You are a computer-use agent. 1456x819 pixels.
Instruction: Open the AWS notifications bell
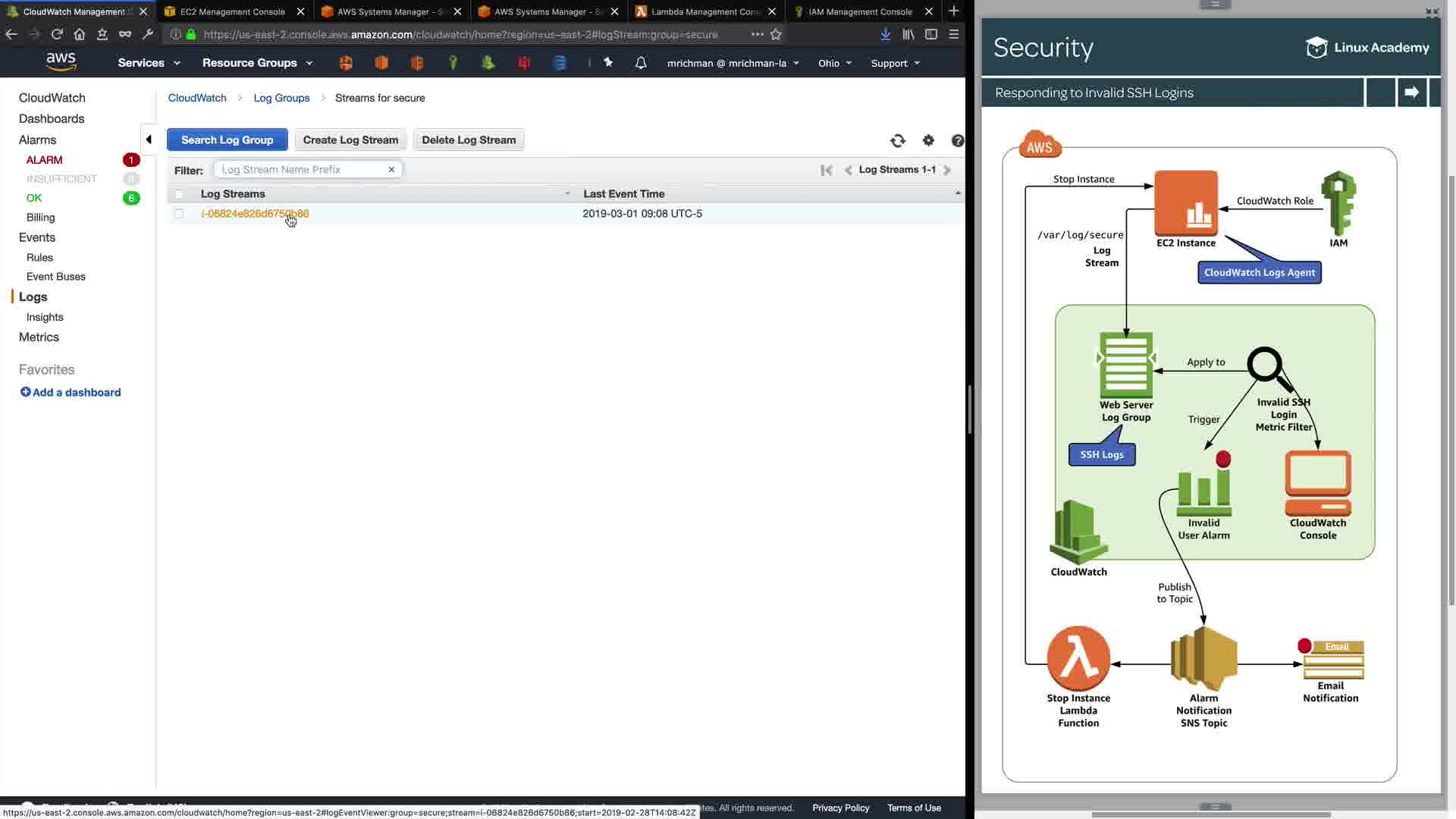[x=641, y=63]
